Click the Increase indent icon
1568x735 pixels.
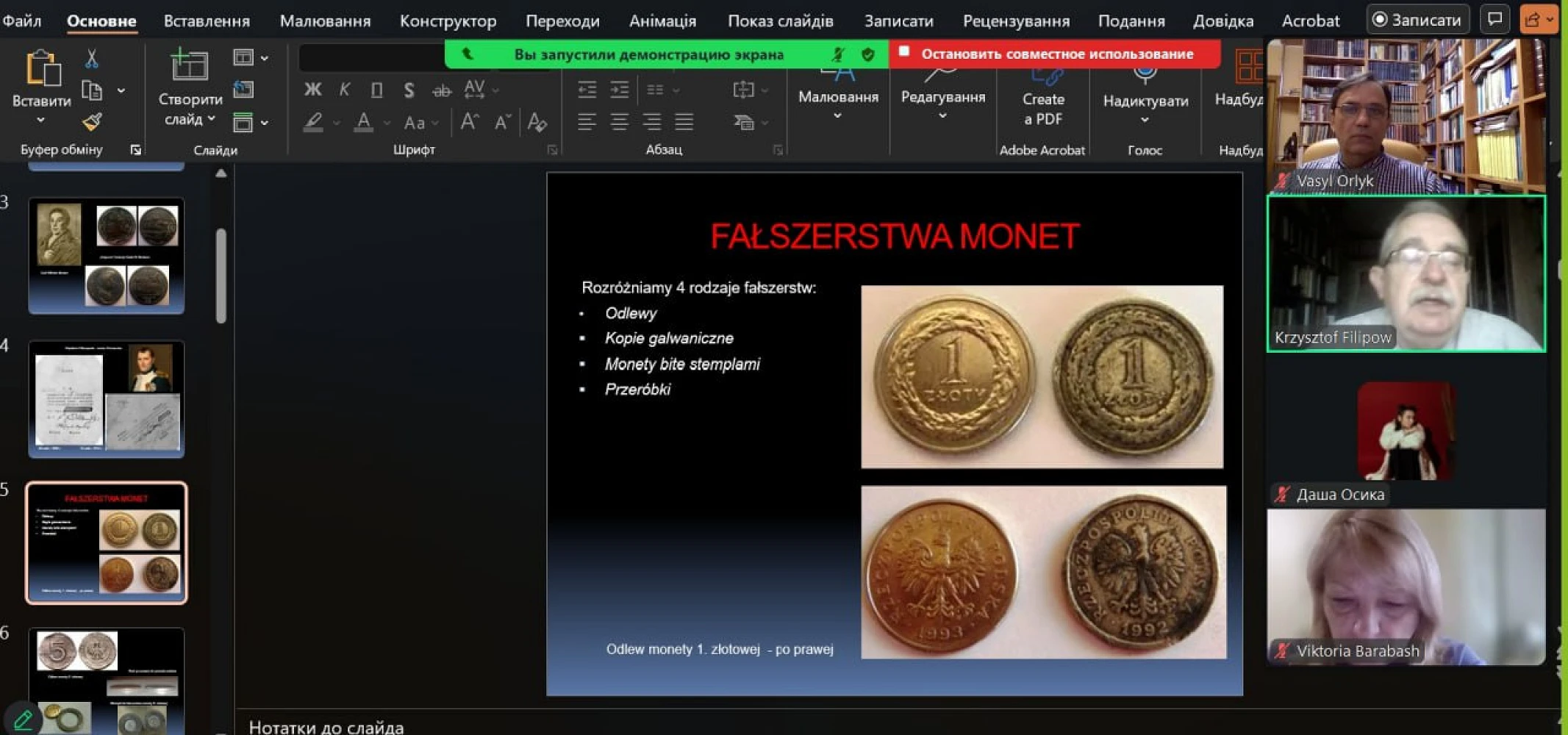(x=619, y=90)
